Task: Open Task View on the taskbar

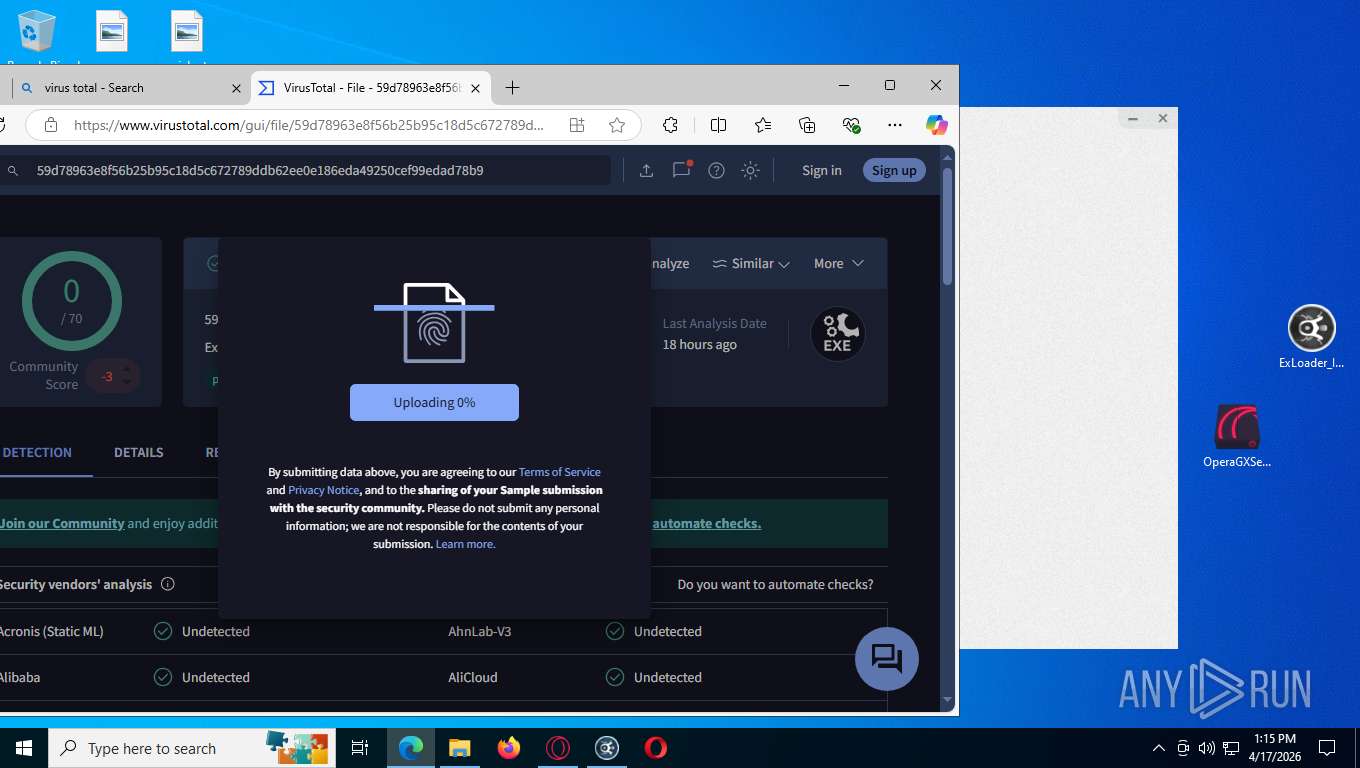Action: pyautogui.click(x=360, y=748)
